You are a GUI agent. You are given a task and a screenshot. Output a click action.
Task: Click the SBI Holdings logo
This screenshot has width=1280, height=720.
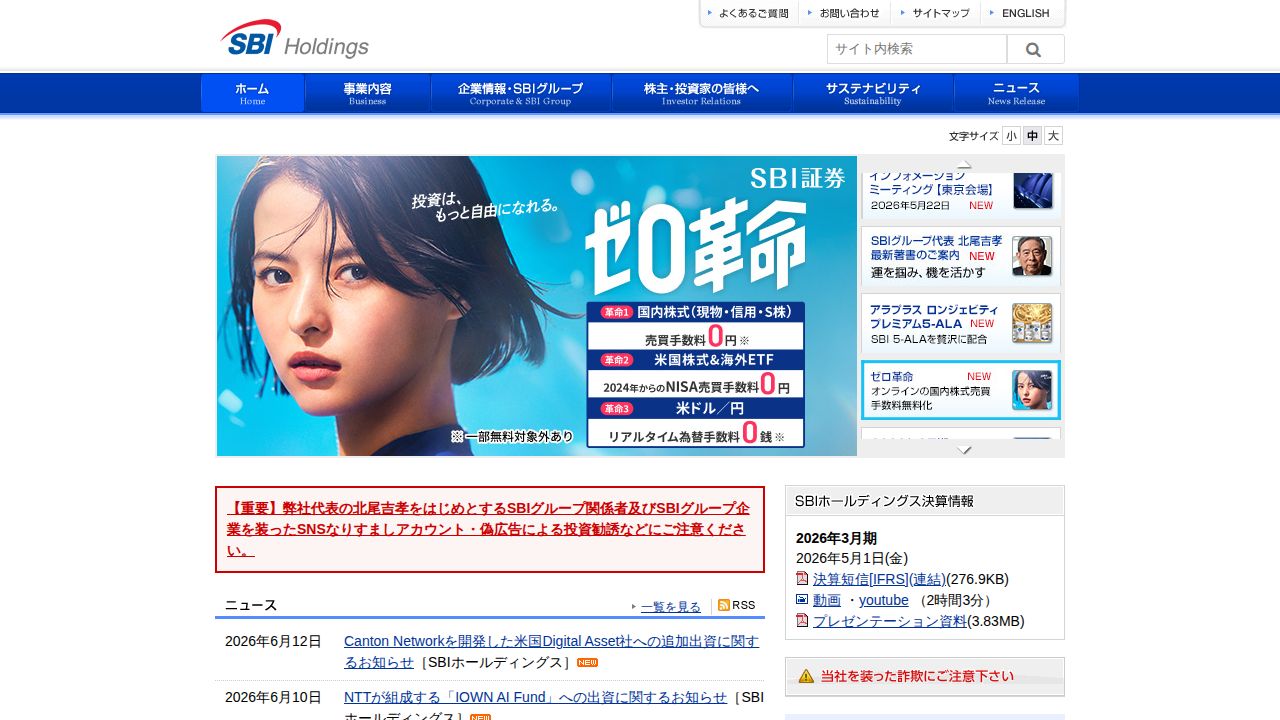[294, 39]
